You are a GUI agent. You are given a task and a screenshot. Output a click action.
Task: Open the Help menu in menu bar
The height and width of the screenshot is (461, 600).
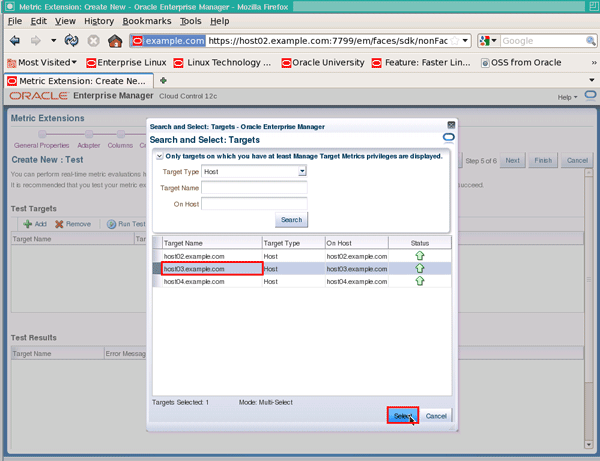[220, 21]
